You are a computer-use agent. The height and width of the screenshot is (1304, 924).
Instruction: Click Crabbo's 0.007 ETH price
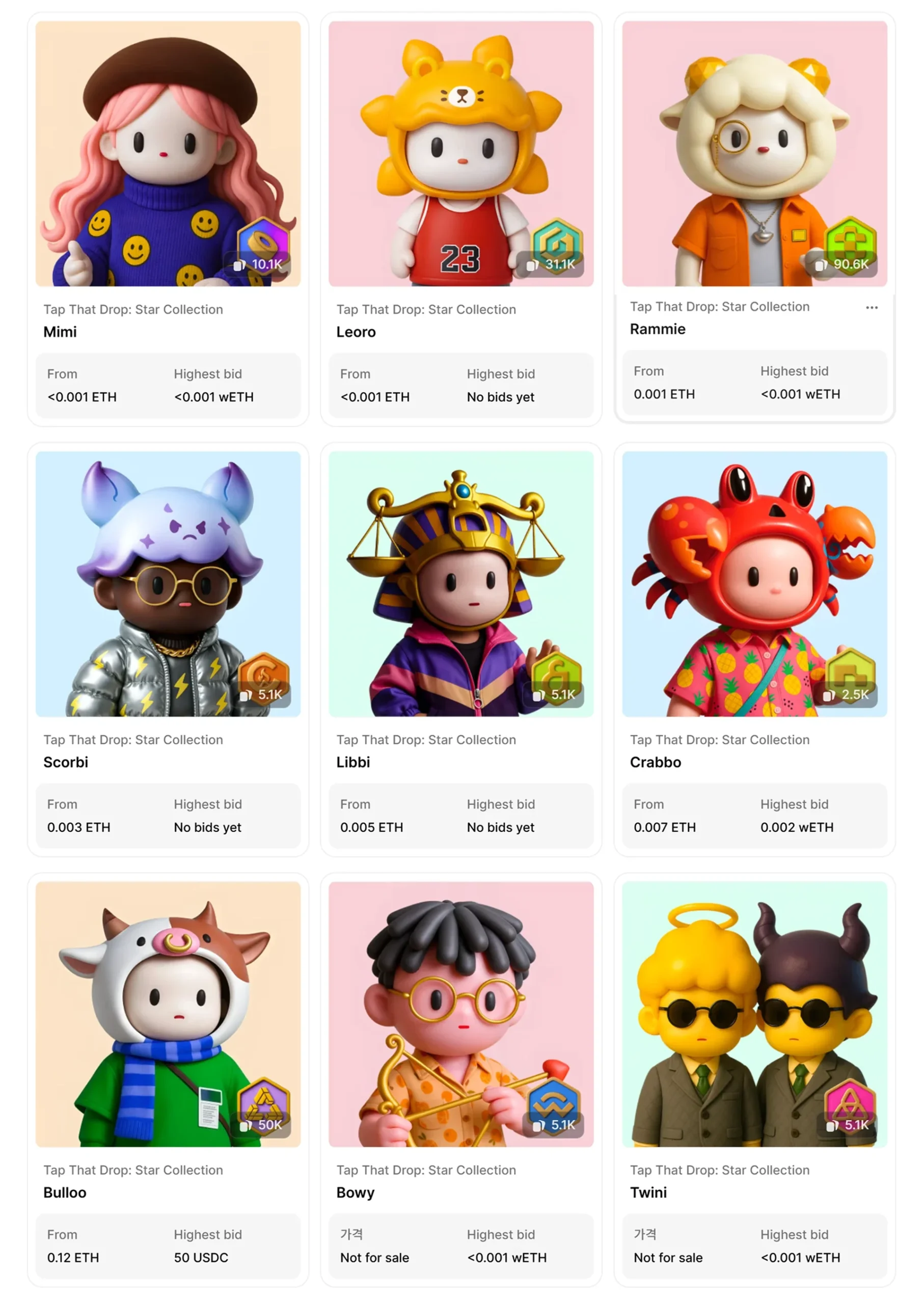[x=665, y=827]
